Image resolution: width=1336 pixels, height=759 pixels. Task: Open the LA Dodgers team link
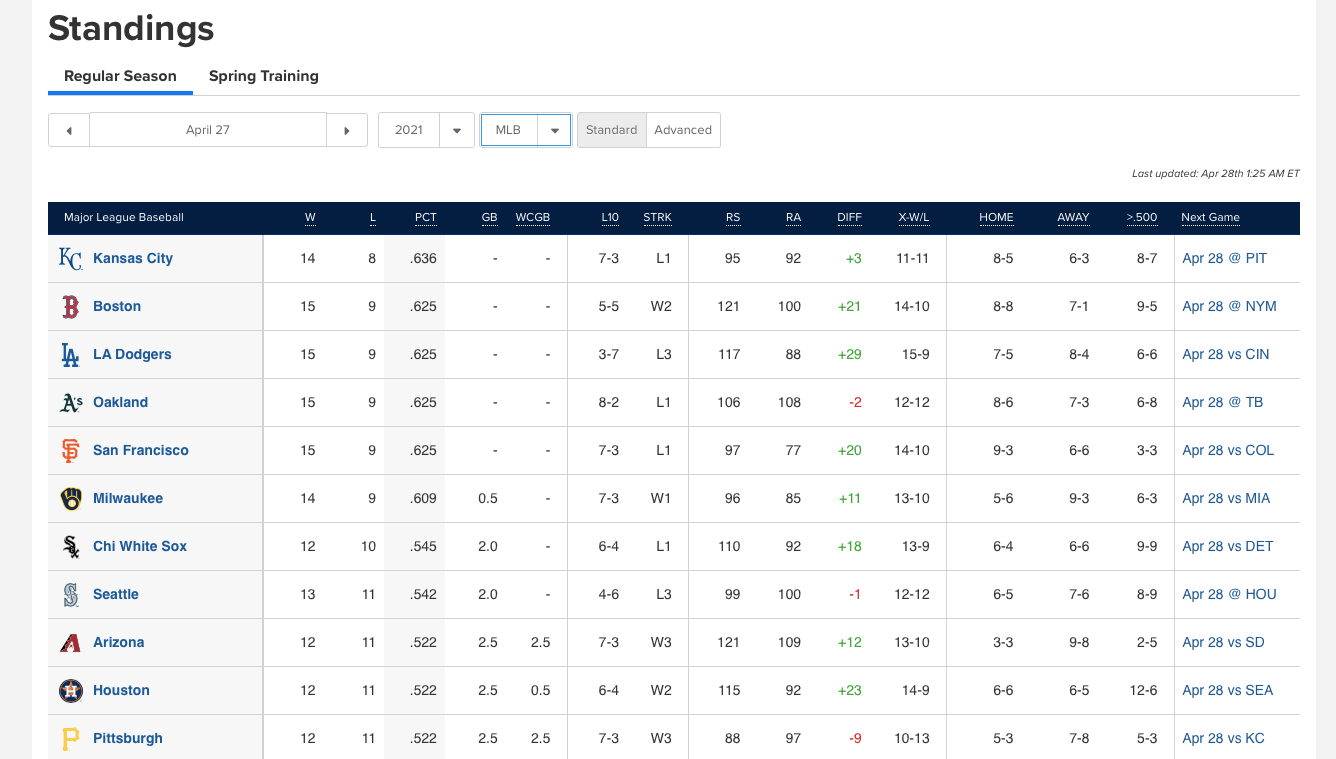point(132,354)
